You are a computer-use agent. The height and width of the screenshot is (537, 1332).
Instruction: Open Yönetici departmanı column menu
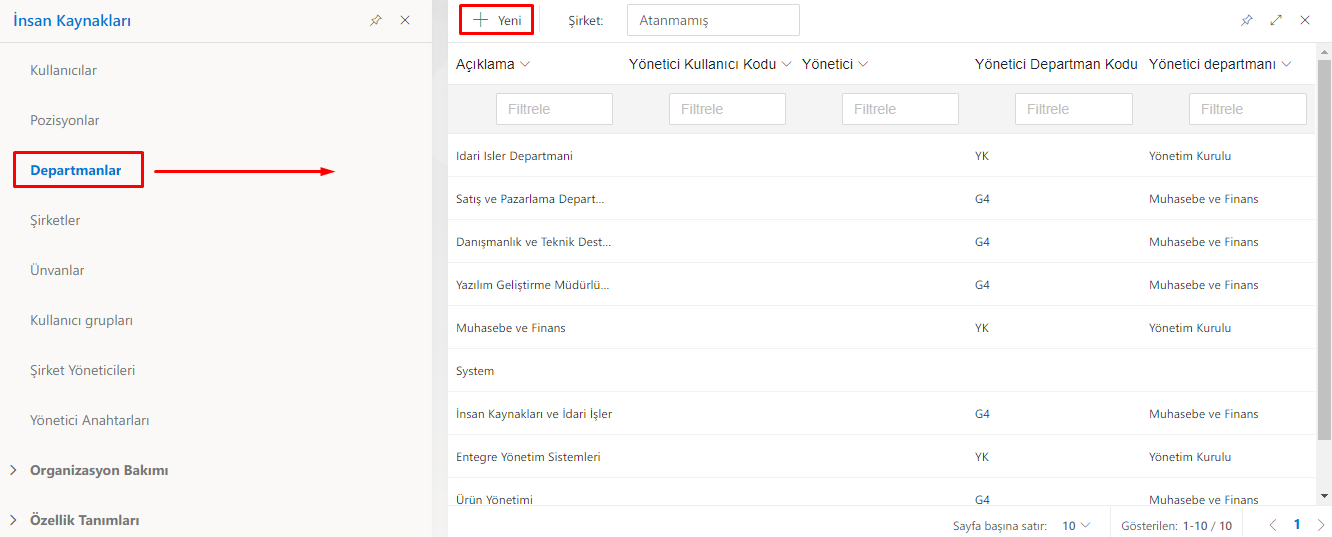point(1286,64)
